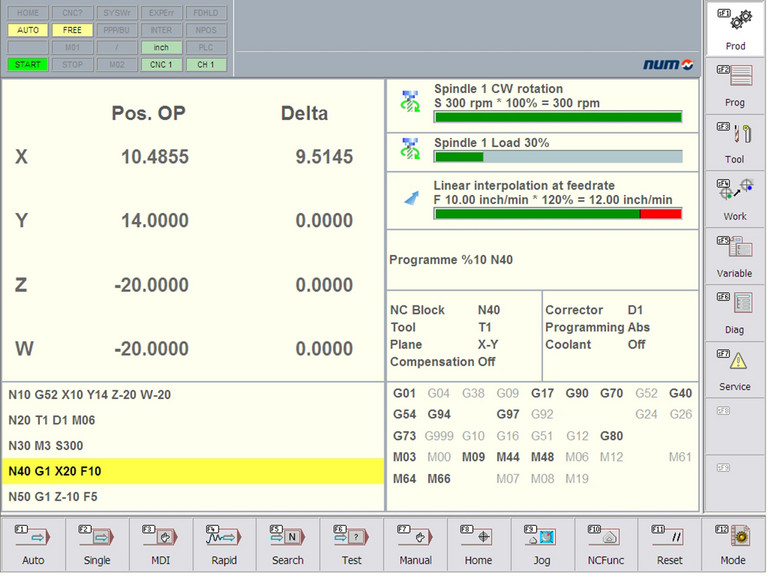Toggle the yellow AUTO status indicator

27,30
